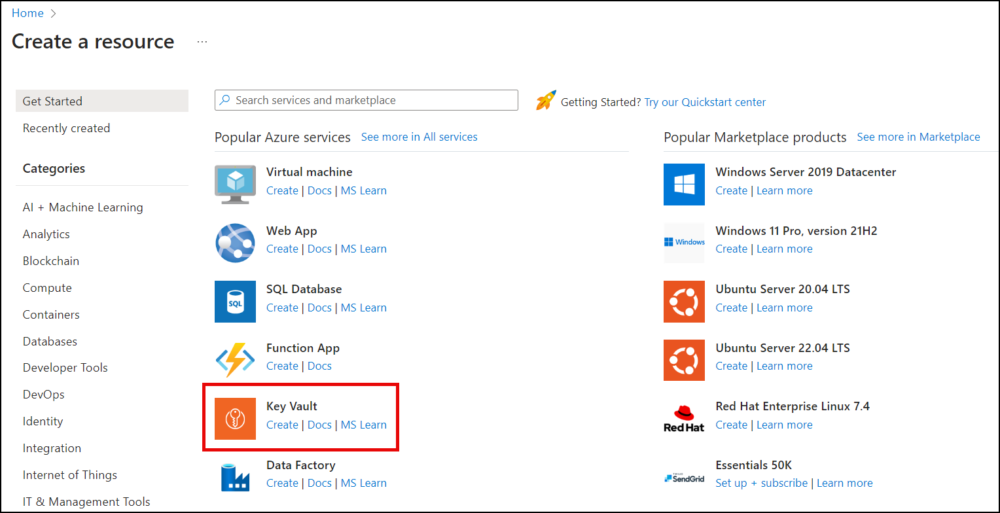Image resolution: width=1000 pixels, height=513 pixels.
Task: Focus the Search services and marketplace field
Action: pyautogui.click(x=366, y=100)
